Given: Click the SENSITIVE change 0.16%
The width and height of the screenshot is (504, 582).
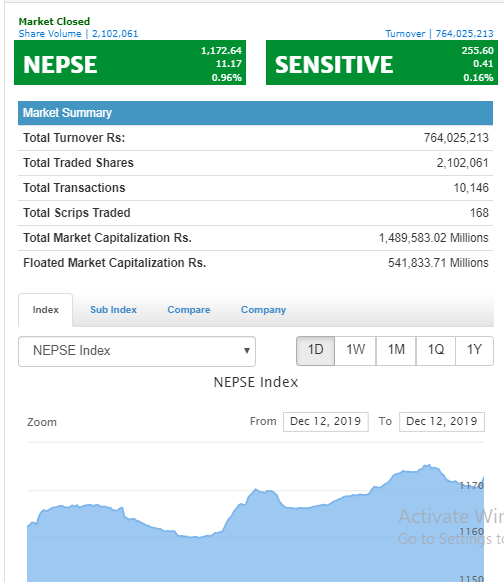Looking at the screenshot, I should point(478,78).
